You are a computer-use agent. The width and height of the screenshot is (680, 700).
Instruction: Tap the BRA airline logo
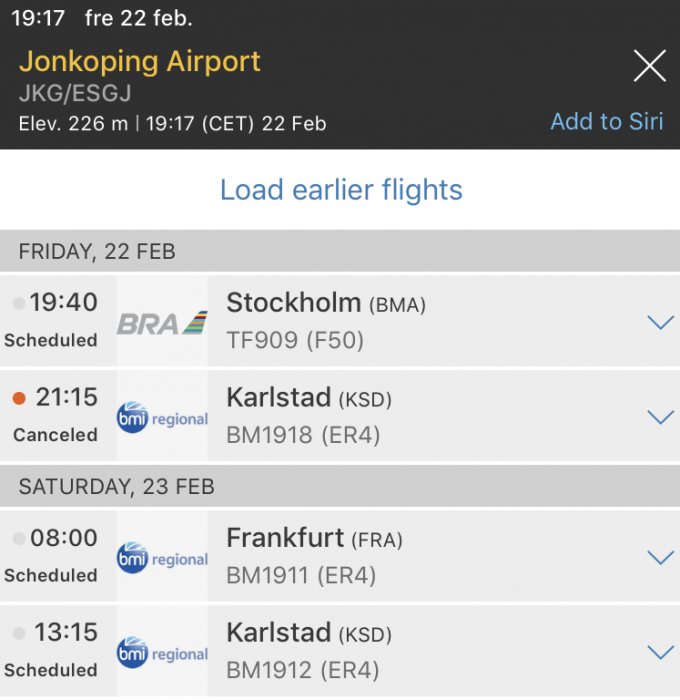pos(162,322)
